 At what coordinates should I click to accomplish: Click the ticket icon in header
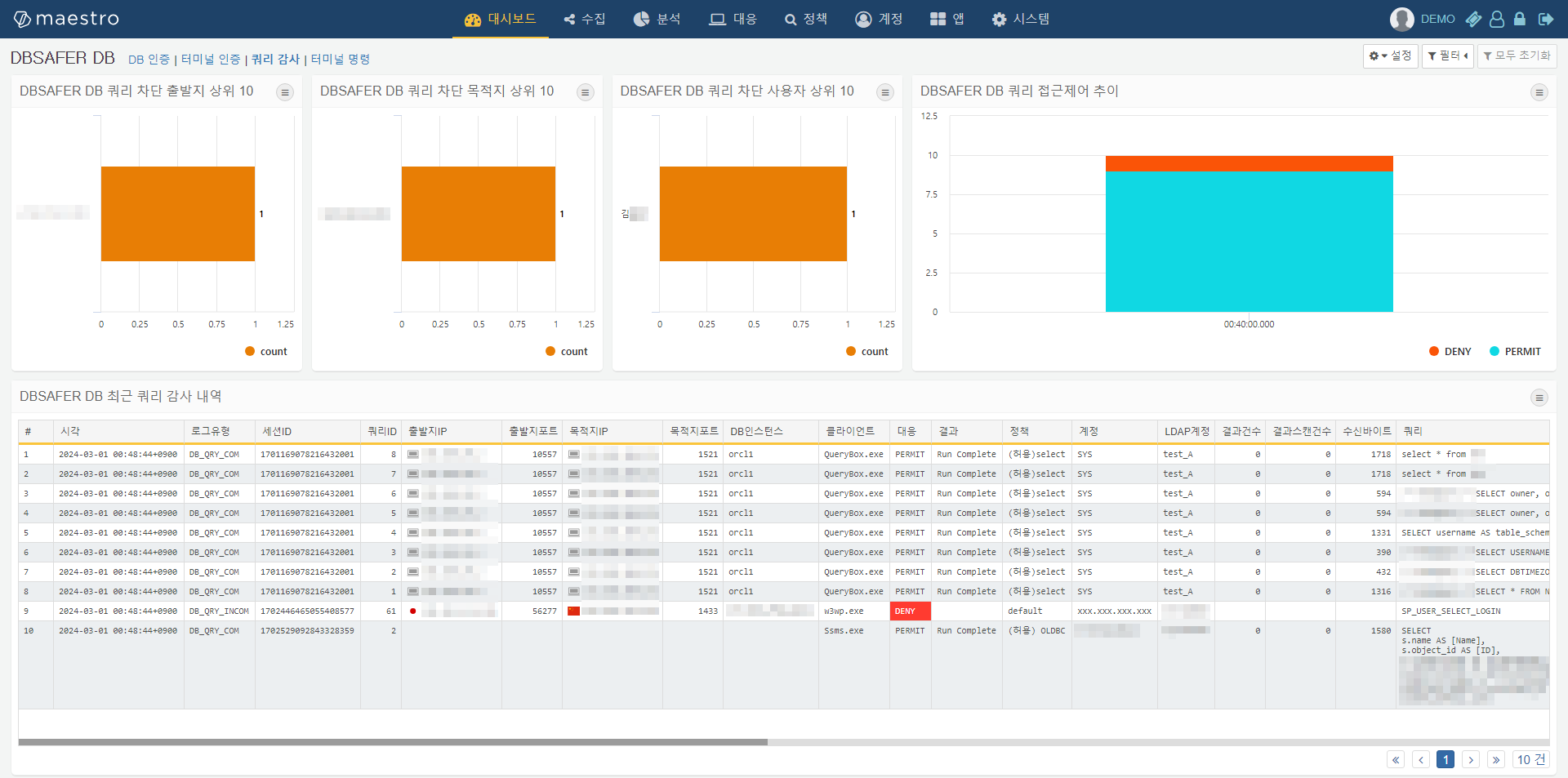pyautogui.click(x=1473, y=19)
